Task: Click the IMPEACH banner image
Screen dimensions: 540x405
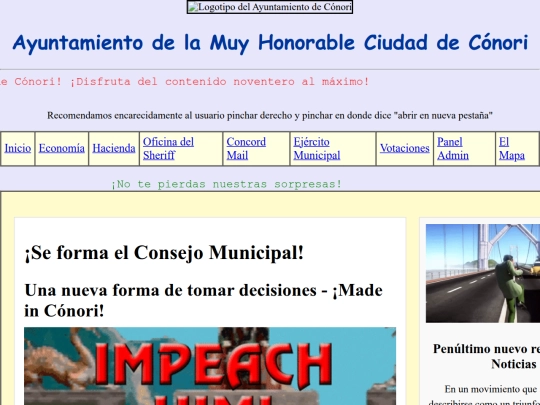Action: coord(210,366)
